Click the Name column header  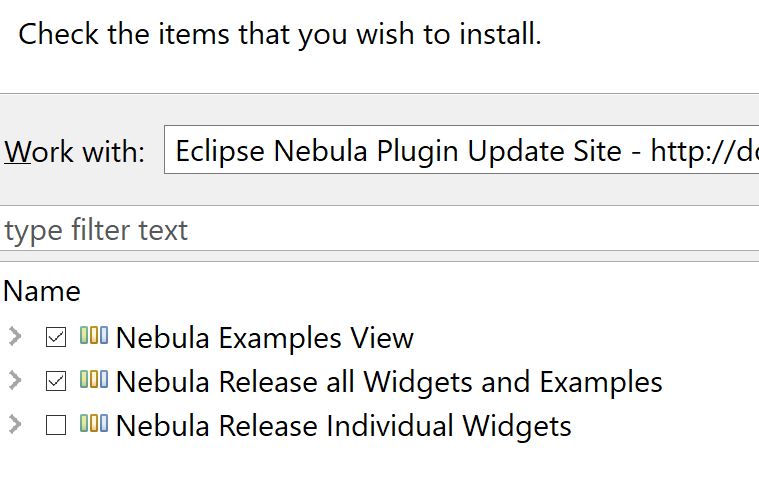pyautogui.click(x=42, y=291)
